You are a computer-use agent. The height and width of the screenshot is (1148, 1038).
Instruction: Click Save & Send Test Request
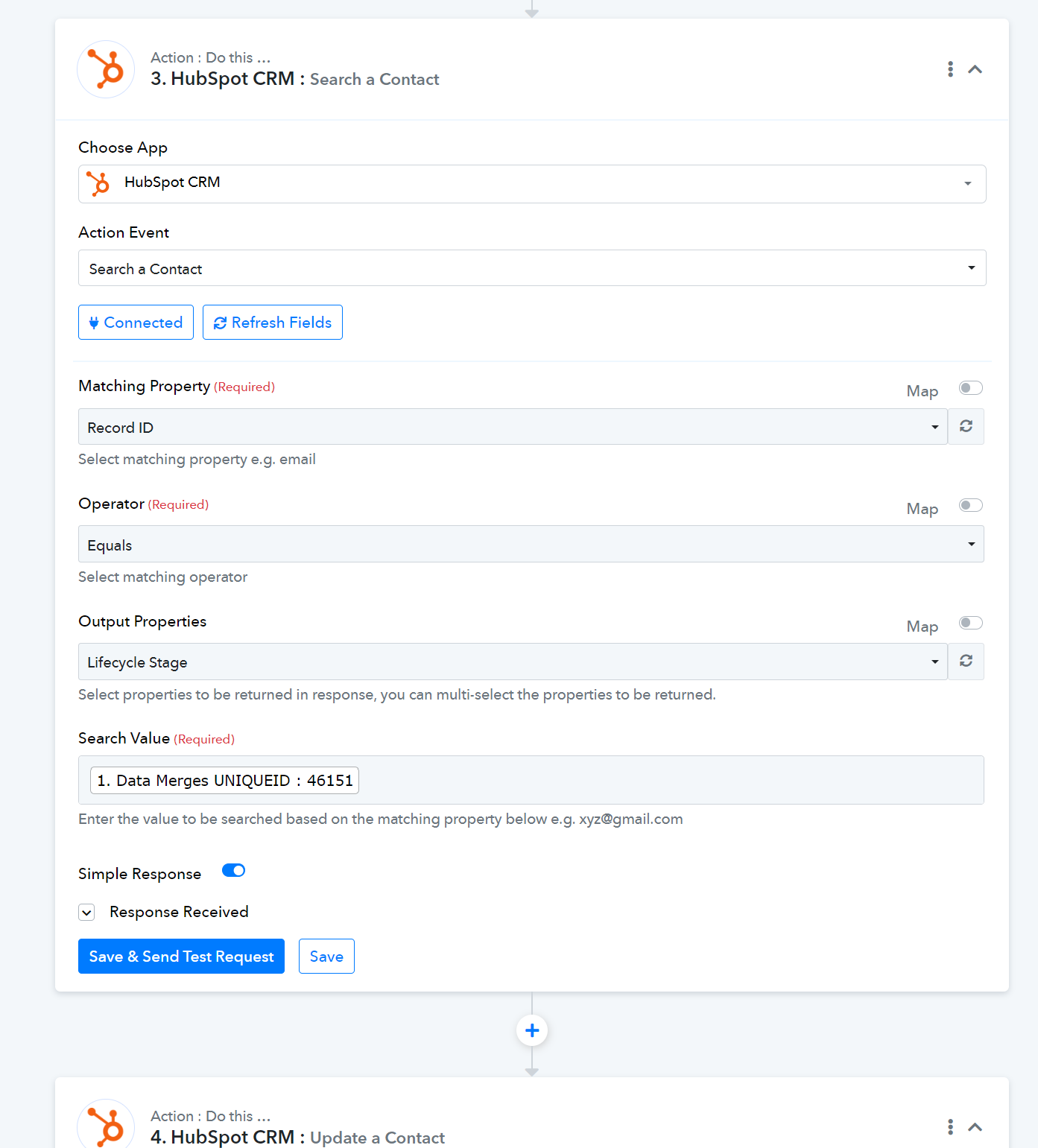click(181, 956)
